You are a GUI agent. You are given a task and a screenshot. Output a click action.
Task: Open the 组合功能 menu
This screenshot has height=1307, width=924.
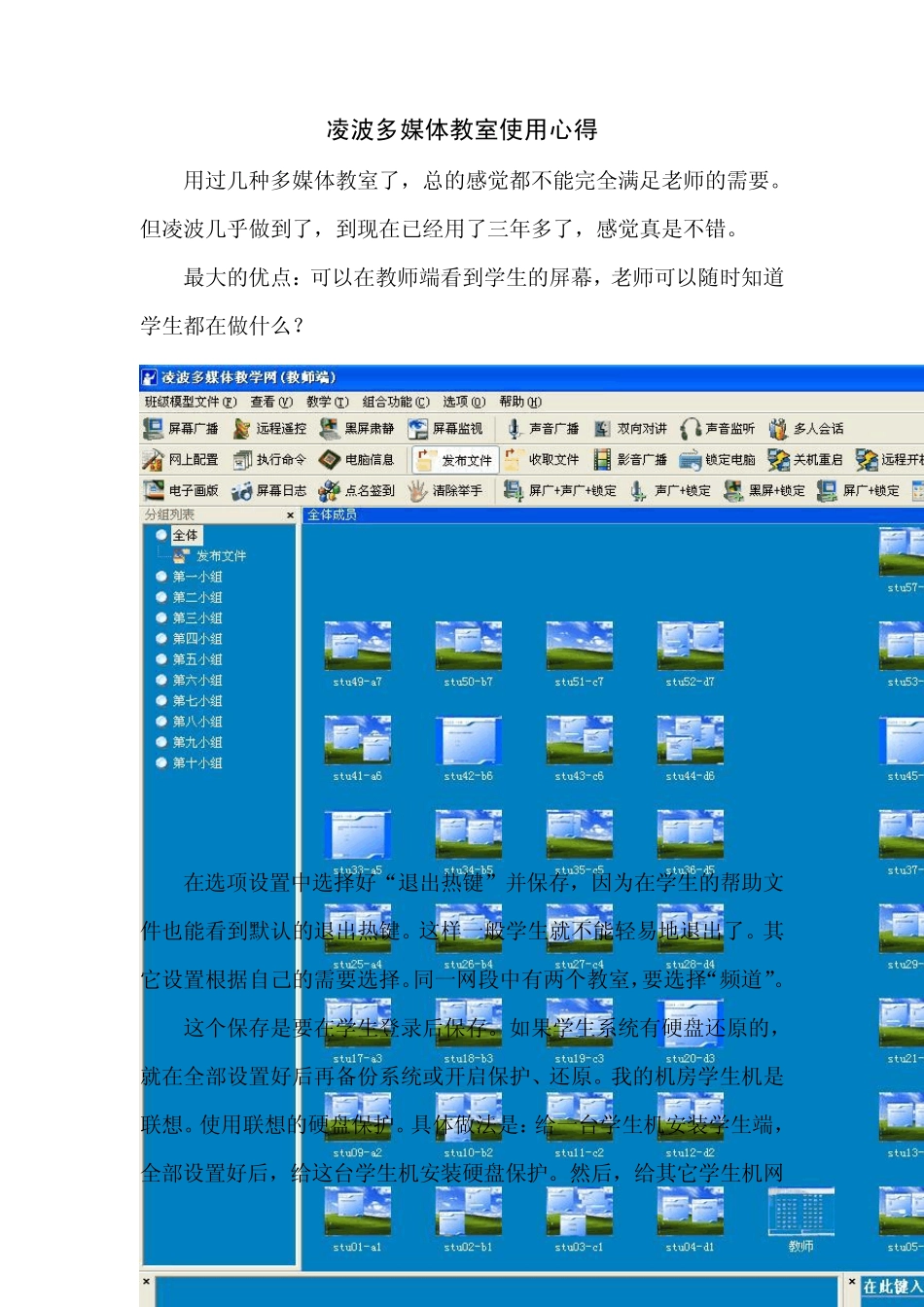(x=396, y=402)
